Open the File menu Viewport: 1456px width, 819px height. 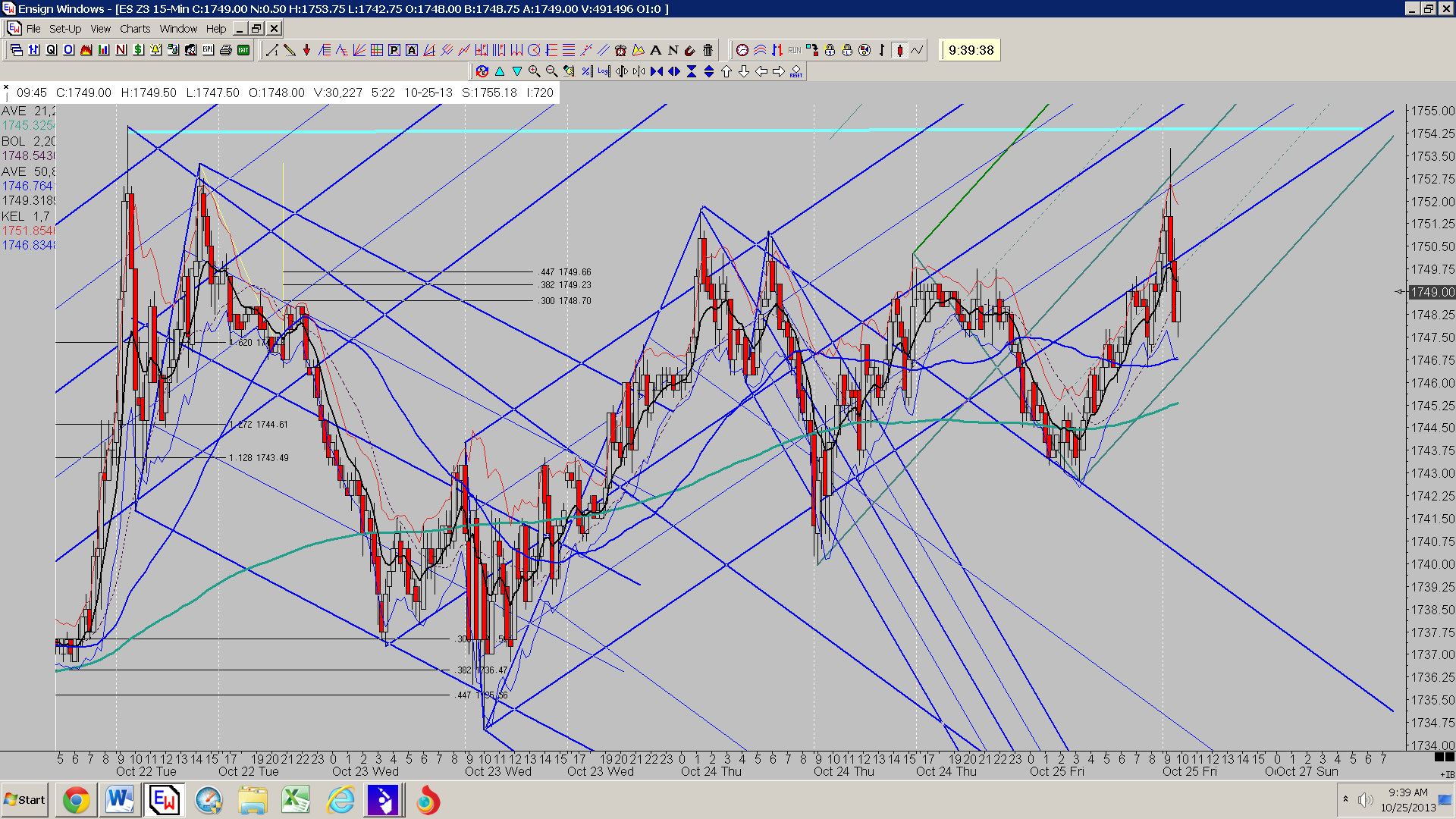click(33, 29)
